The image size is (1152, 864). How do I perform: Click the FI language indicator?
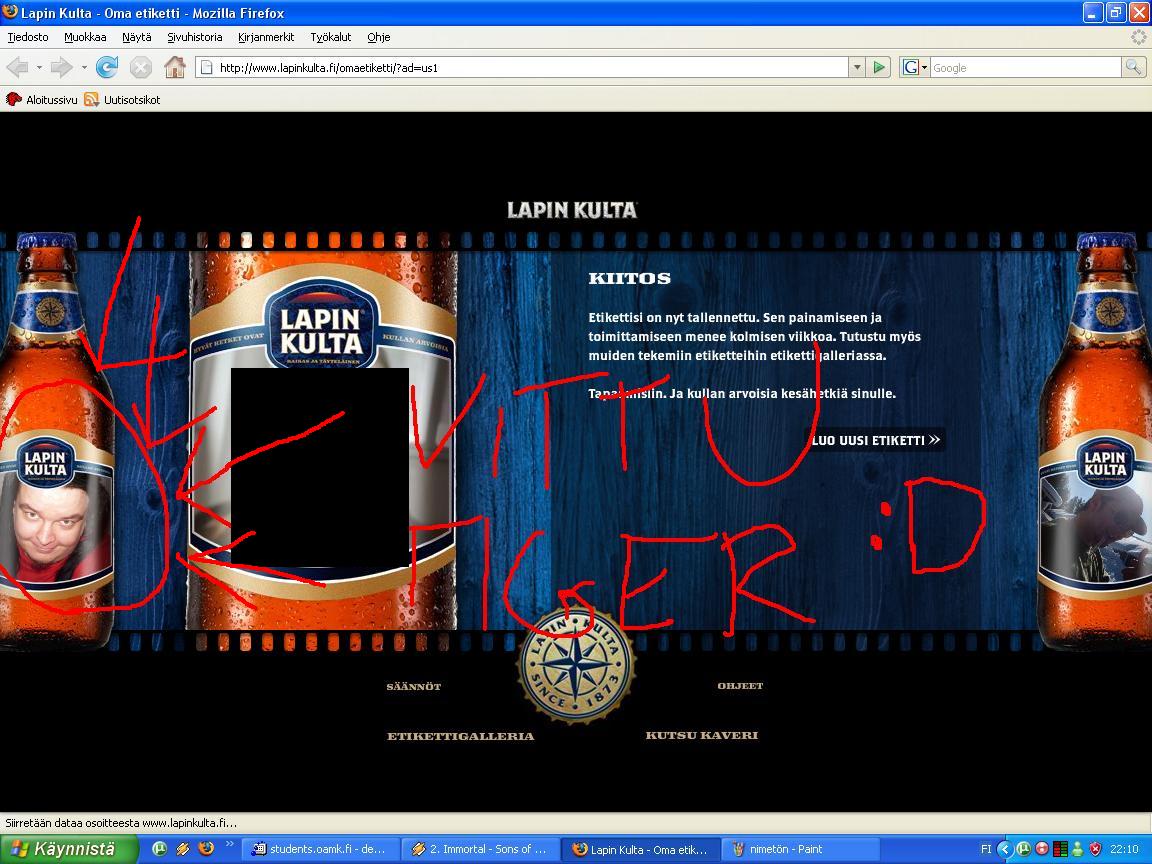click(986, 849)
